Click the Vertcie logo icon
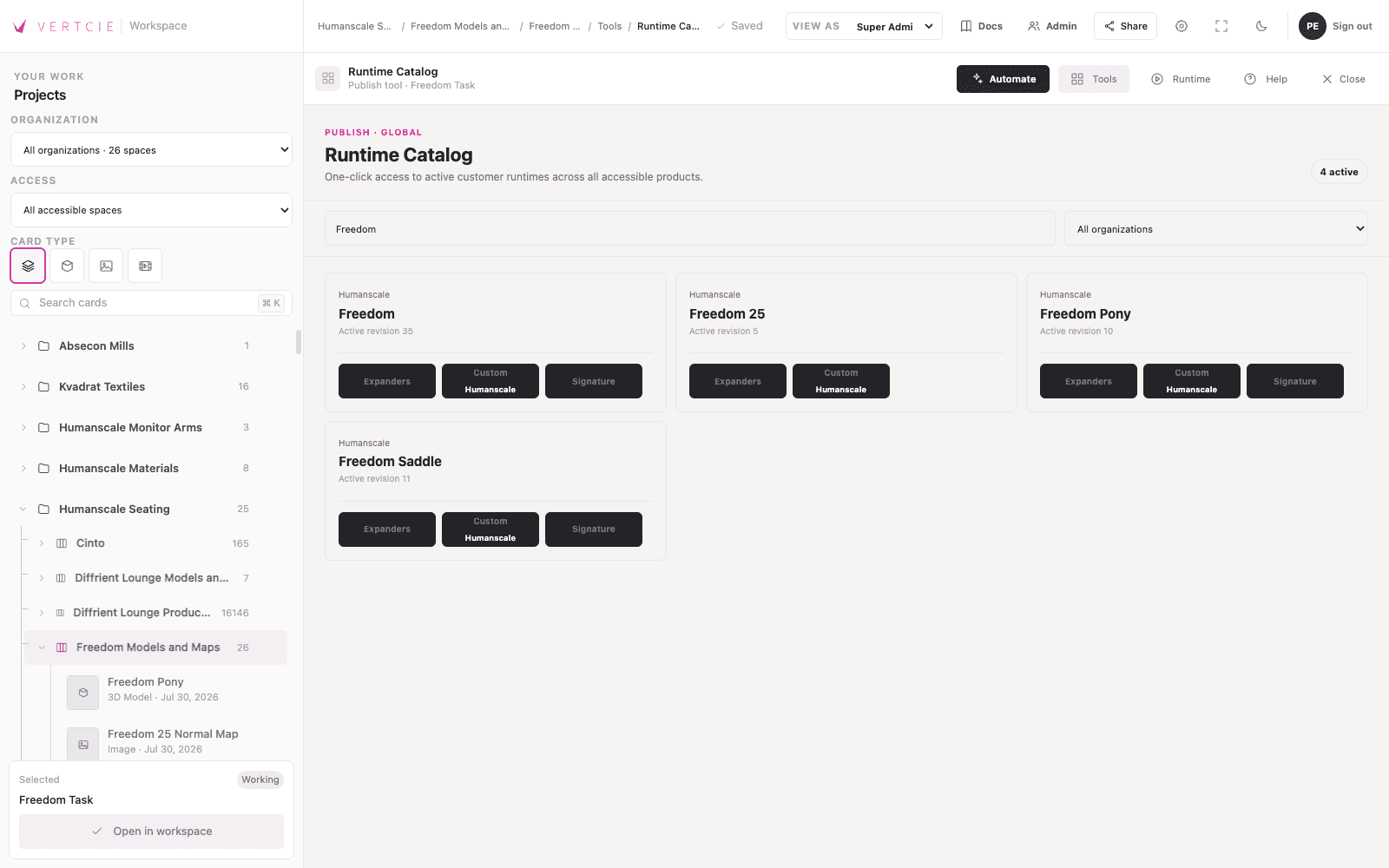This screenshot has width=1389, height=868. click(20, 26)
